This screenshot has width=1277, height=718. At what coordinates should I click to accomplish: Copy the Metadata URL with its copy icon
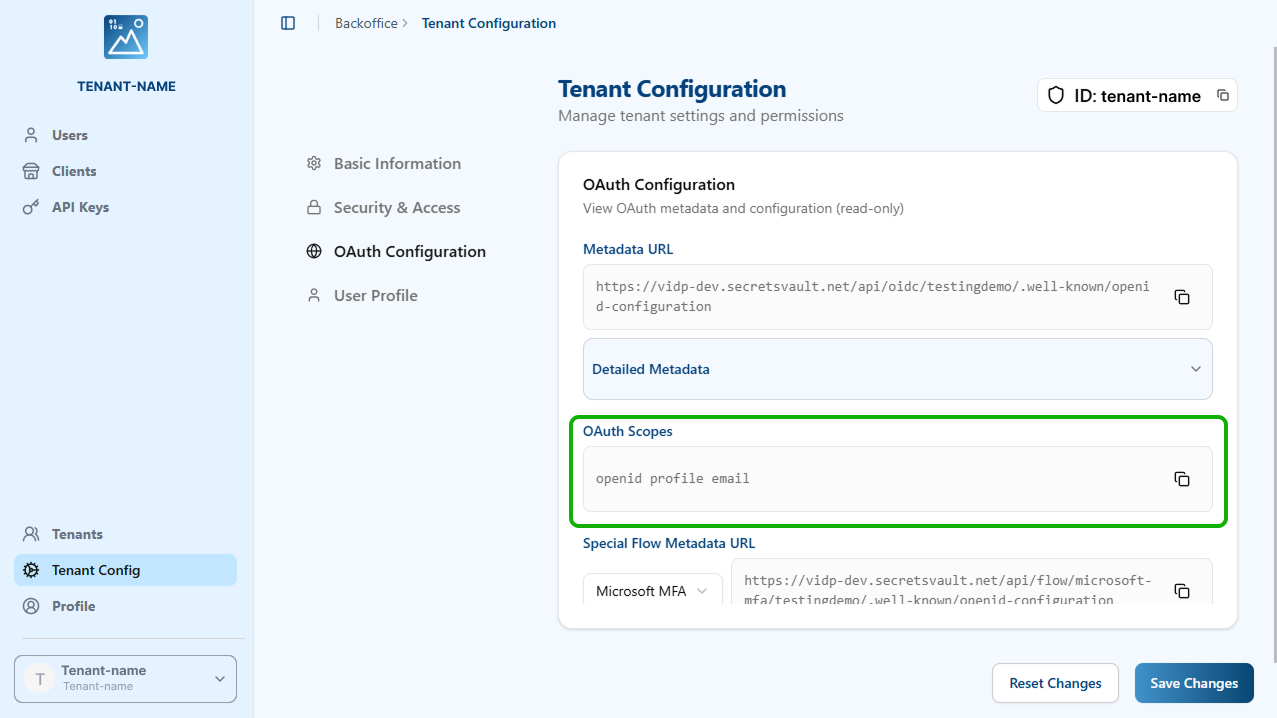point(1182,297)
